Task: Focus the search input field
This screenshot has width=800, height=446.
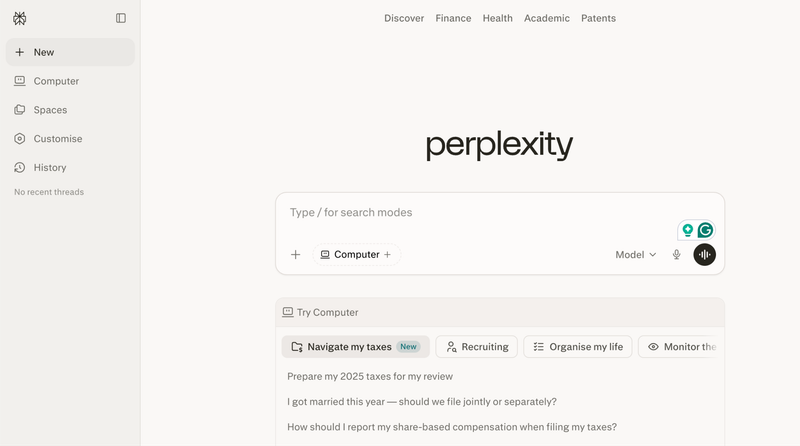Action: [480, 213]
